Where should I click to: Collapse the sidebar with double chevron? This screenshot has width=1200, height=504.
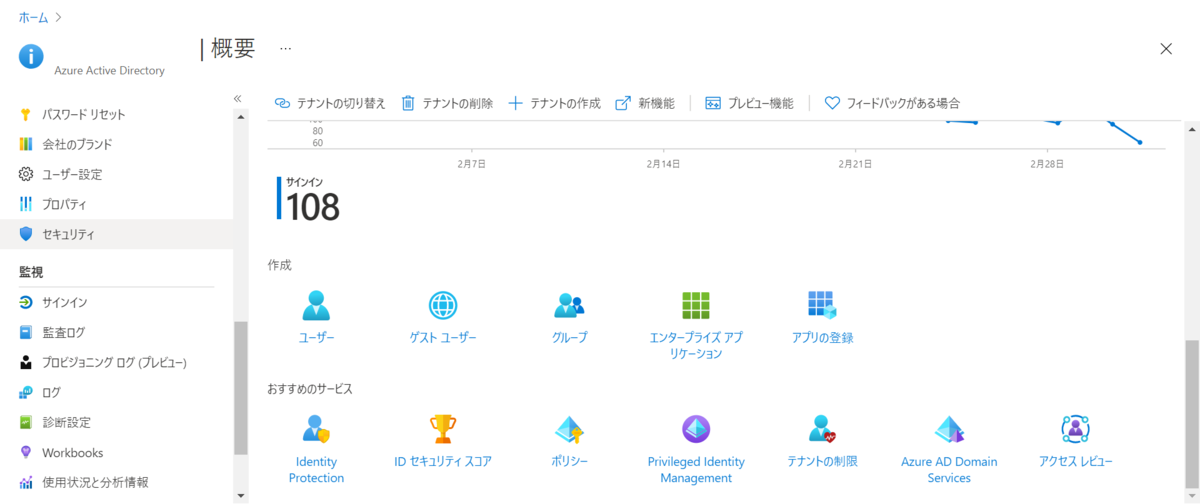coord(238,98)
